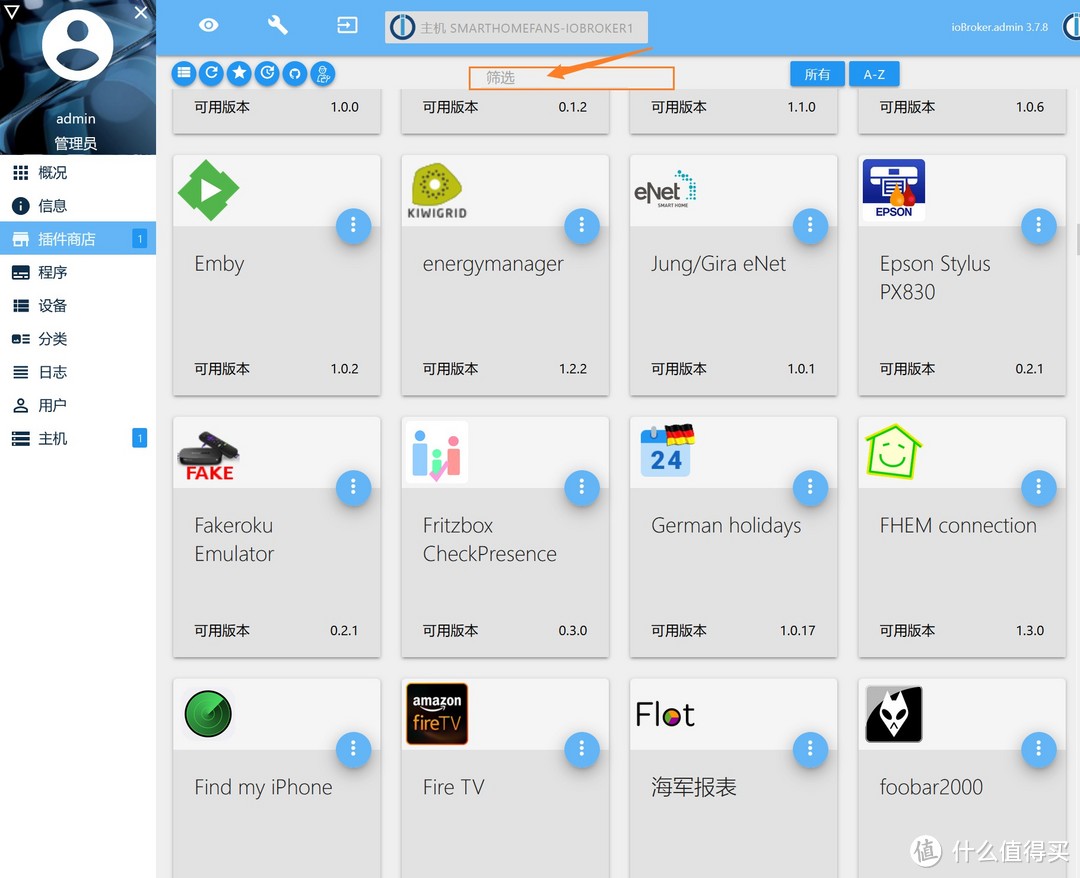Click the Emby adapter title
Image resolution: width=1080 pixels, height=878 pixels.
[219, 264]
